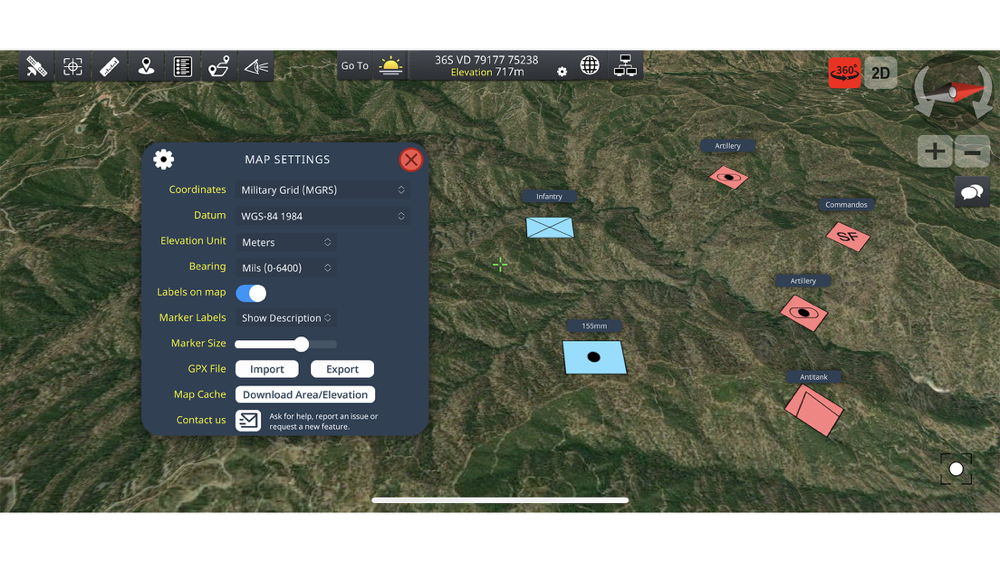The image size is (1000, 563).
Task: Toggle the Labels on map switch
Action: pyautogui.click(x=251, y=293)
